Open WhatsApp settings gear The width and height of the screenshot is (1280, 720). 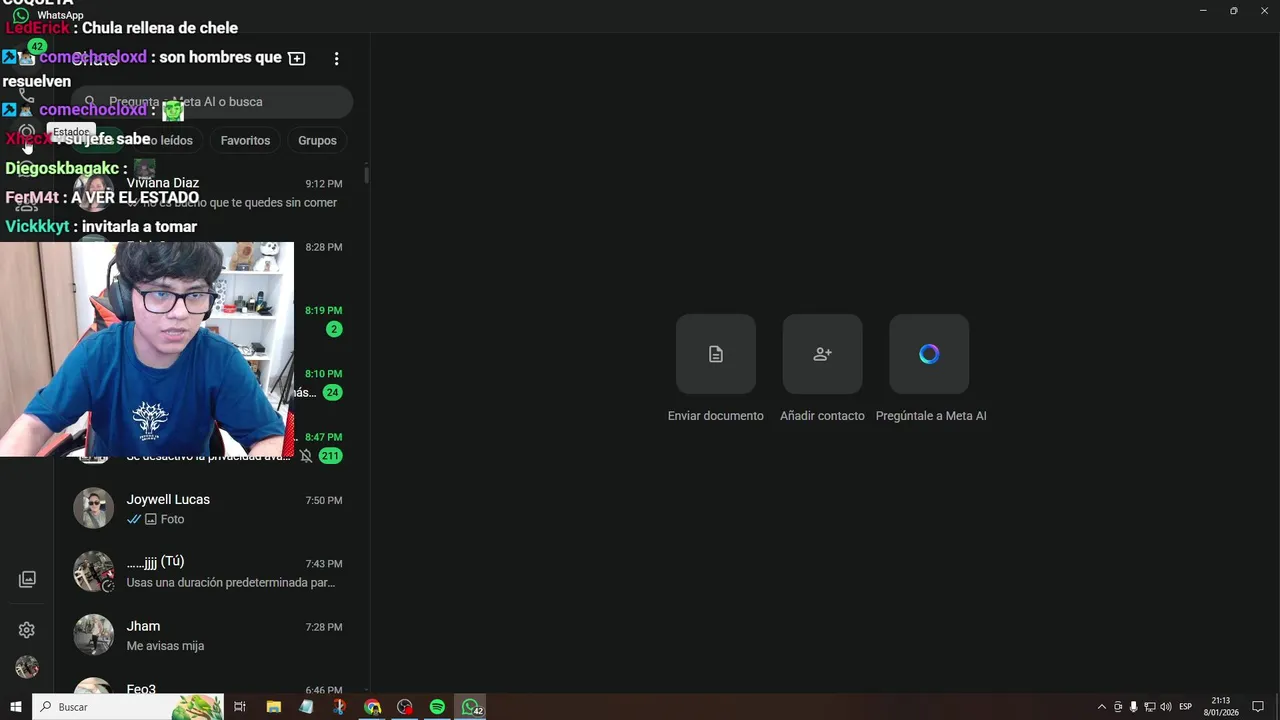tap(27, 630)
